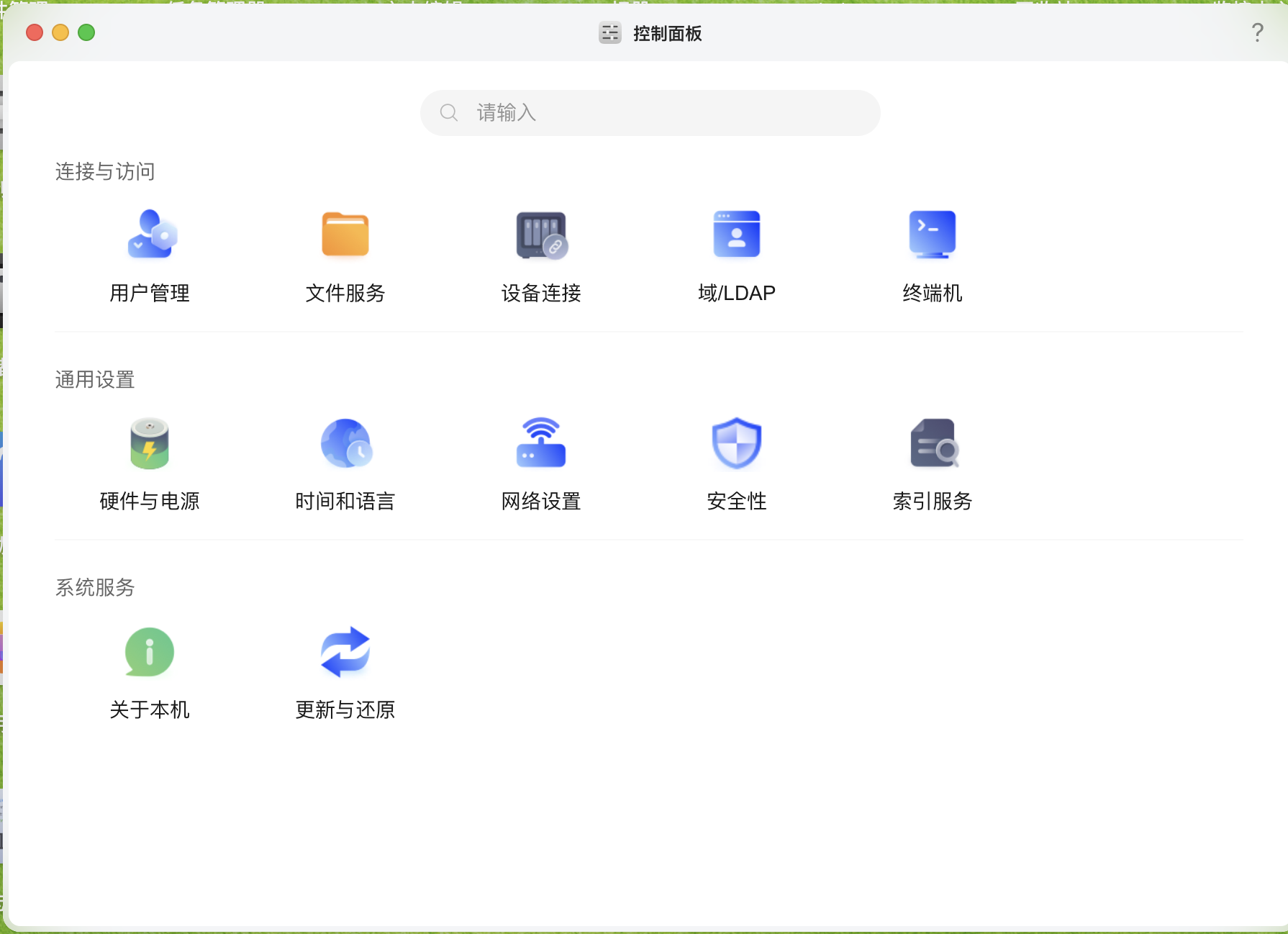Open the 更新与还原 blue arrows icon
This screenshot has height=934, width=1288.
pyautogui.click(x=345, y=652)
